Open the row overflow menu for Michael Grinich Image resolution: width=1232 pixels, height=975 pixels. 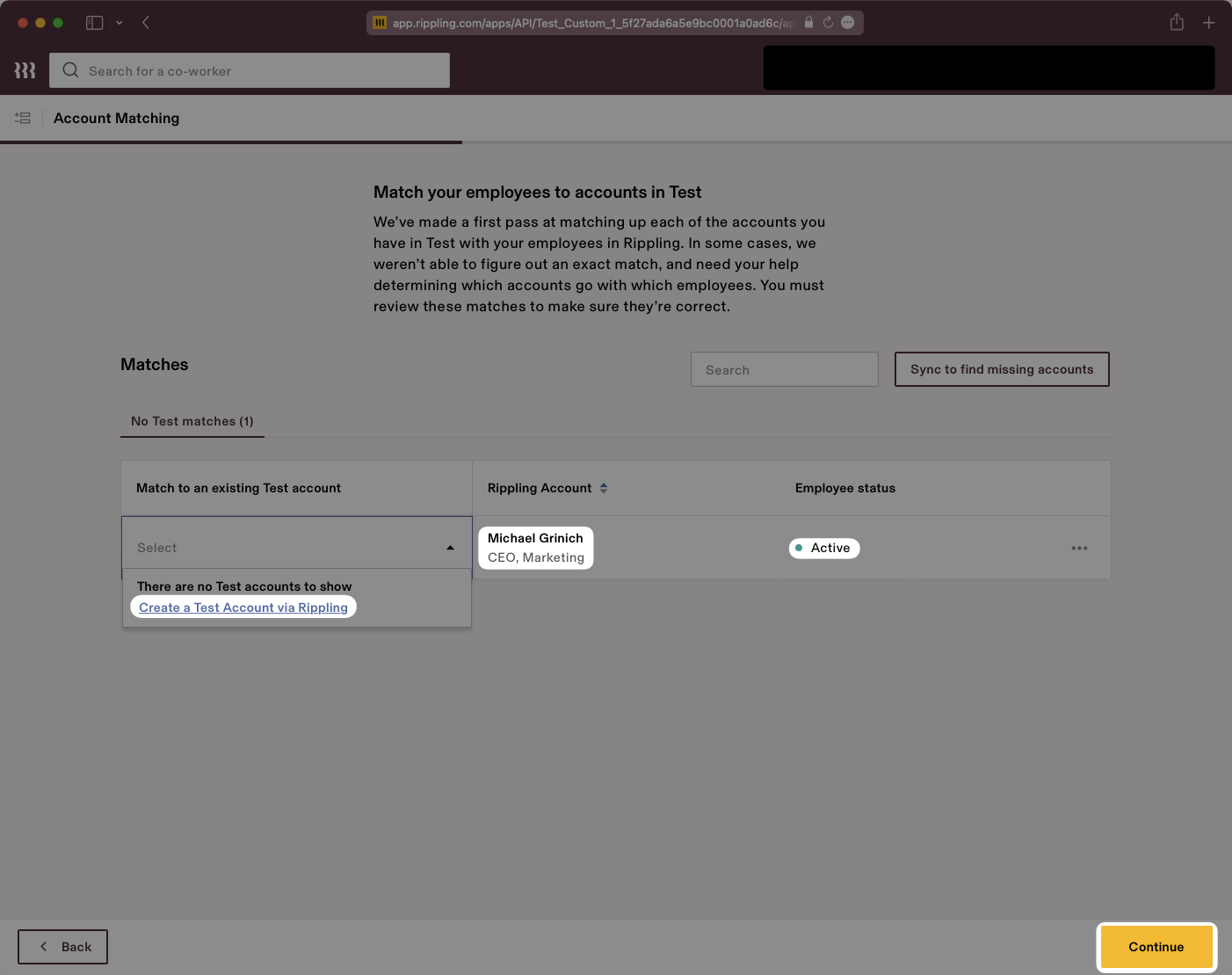coord(1079,548)
